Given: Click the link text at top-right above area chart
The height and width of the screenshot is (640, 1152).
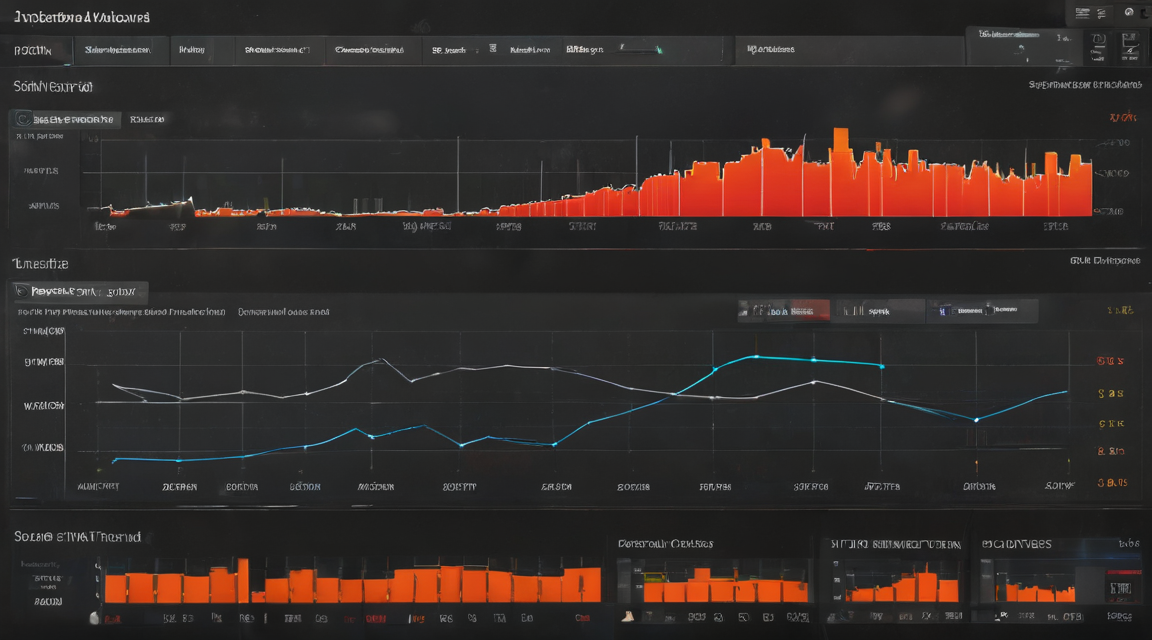Looking at the screenshot, I should [x=1085, y=85].
